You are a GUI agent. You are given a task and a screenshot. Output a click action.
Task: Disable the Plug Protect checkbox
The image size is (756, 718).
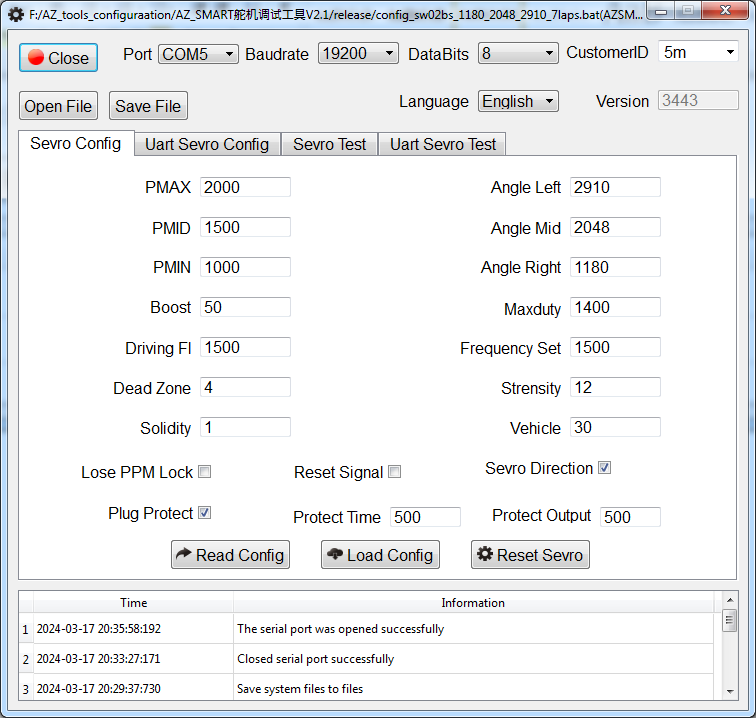click(204, 513)
